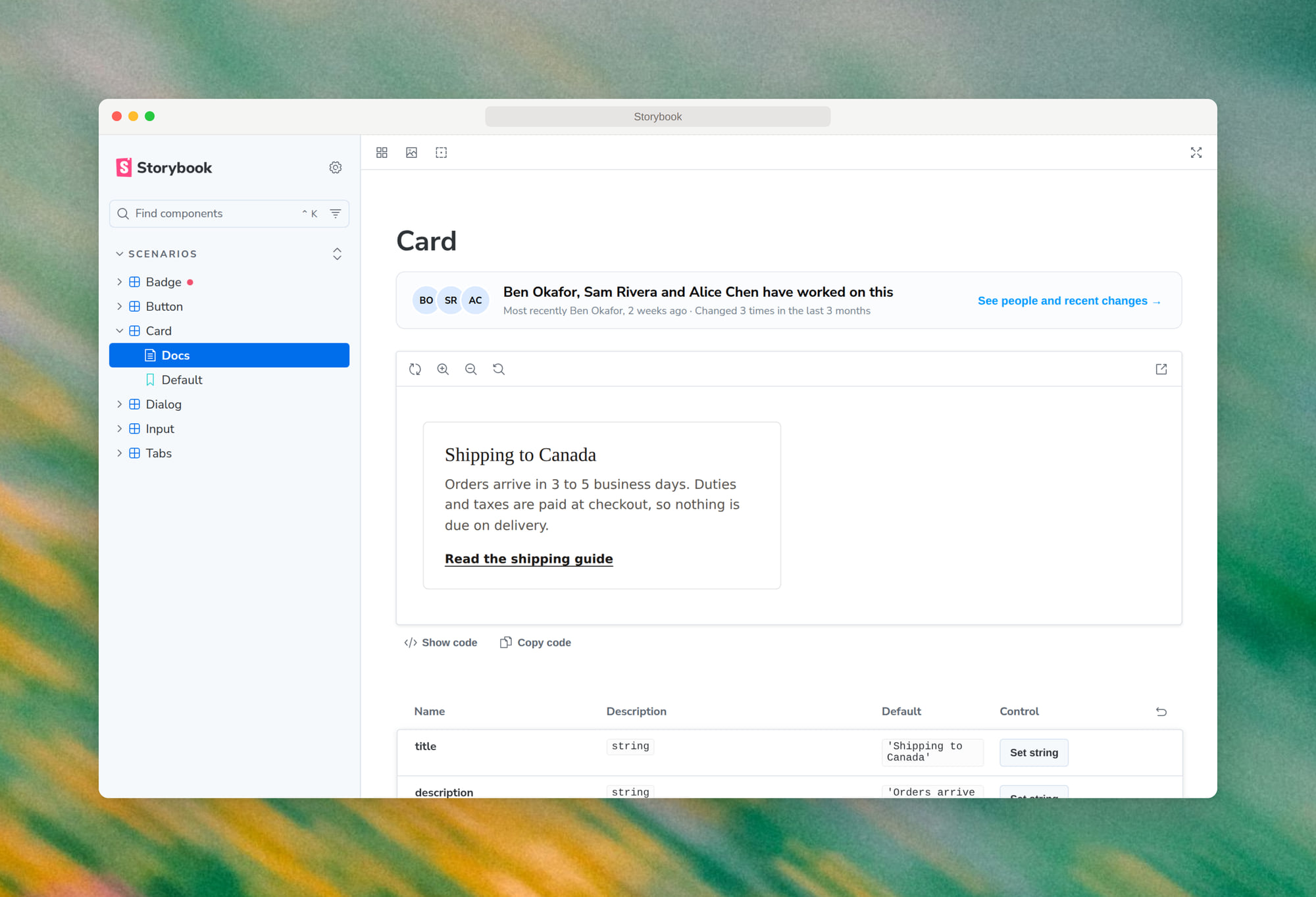
Task: Enter fullscreen mode with the expand icon
Action: (x=1196, y=153)
